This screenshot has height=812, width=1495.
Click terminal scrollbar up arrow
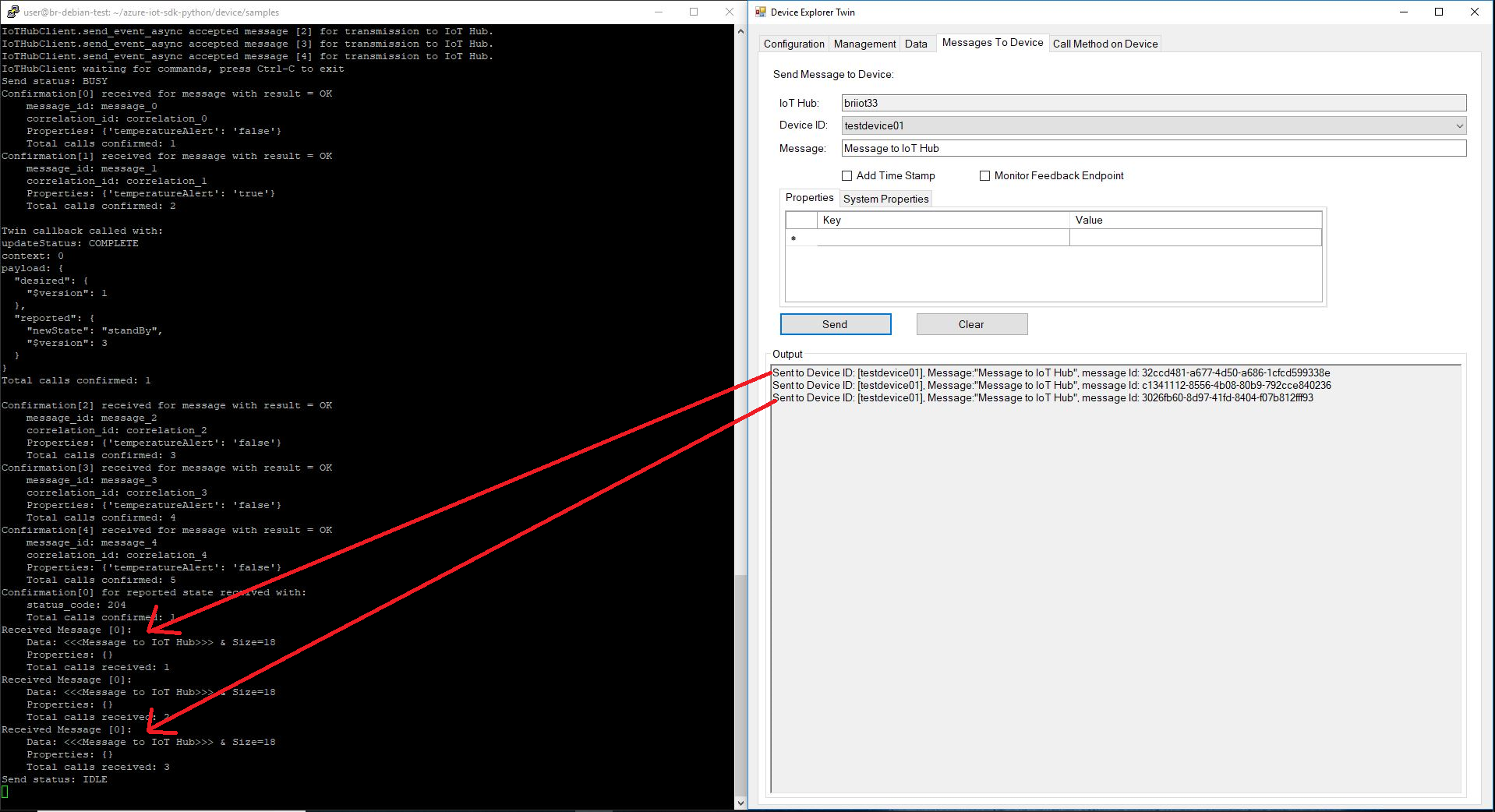740,31
